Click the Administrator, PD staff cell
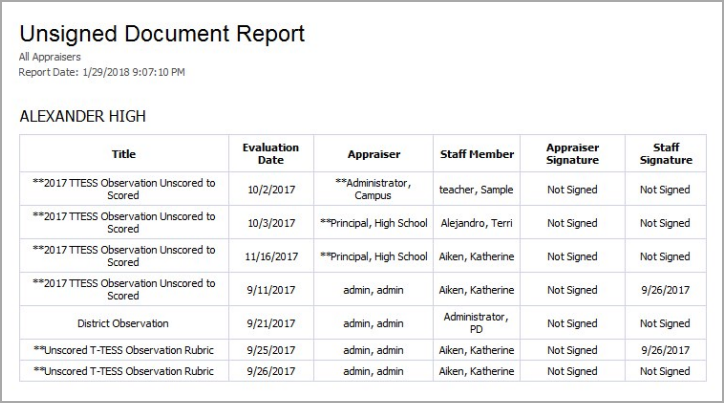This screenshot has height=403, width=724. 477,323
